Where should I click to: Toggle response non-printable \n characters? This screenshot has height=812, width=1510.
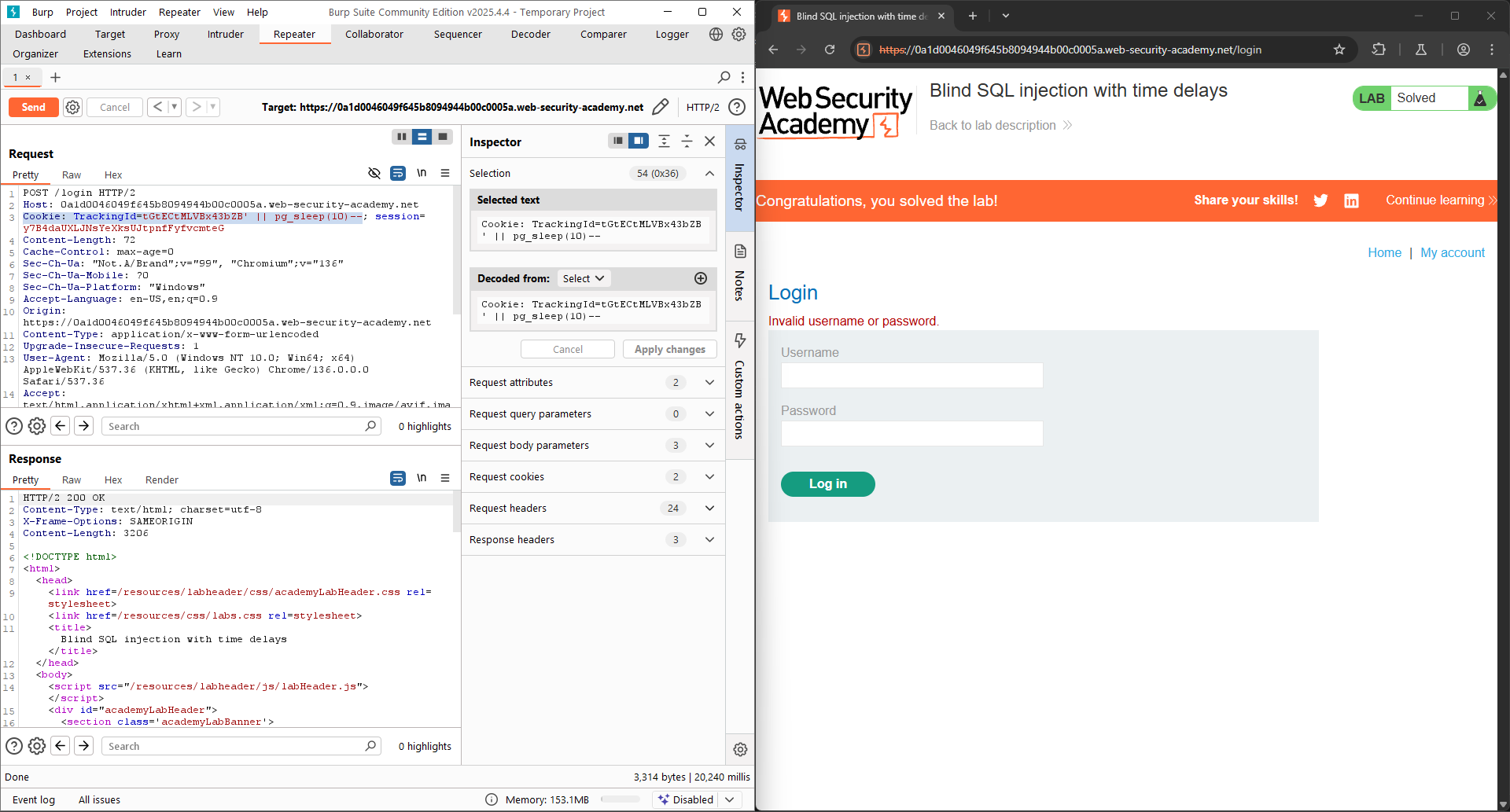[x=422, y=478]
